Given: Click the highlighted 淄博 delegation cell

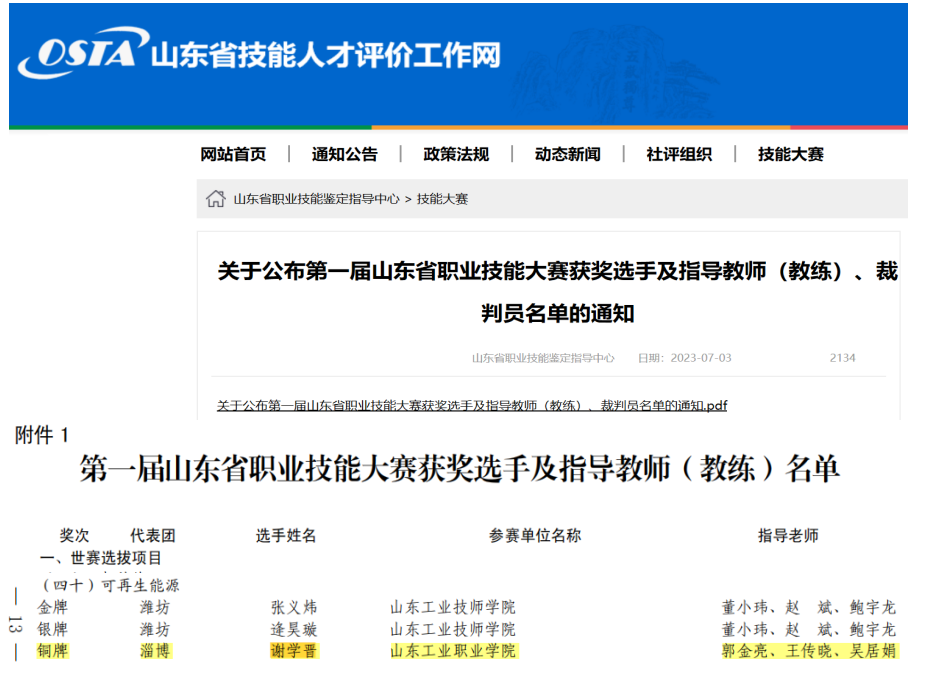Looking at the screenshot, I should point(154,651).
